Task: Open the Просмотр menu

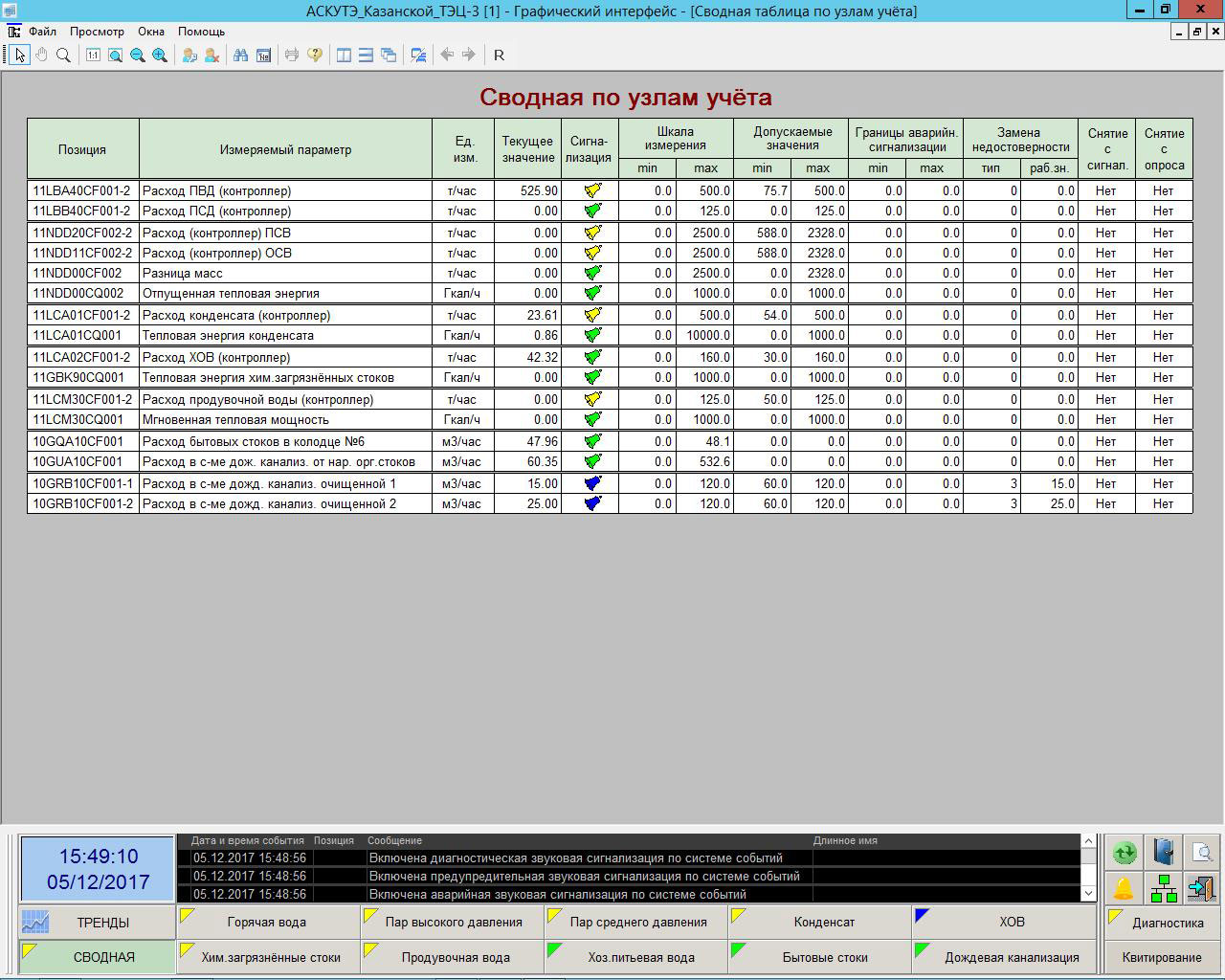Action: 97,32
